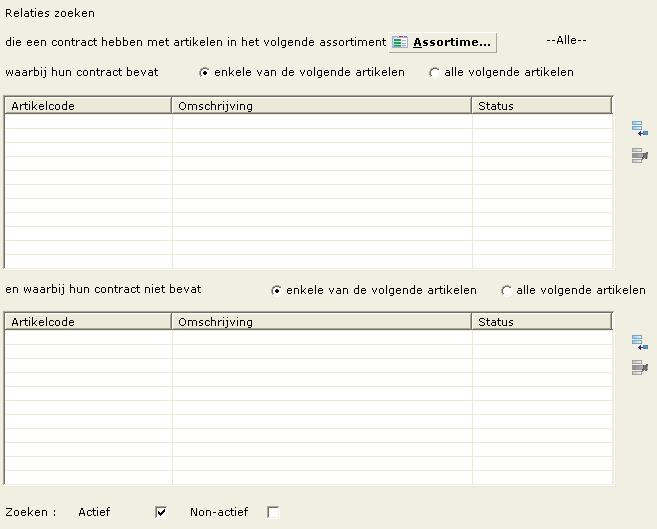Click the add-row icon beside the upper article table
Viewport: 657px width, 529px height.
point(640,128)
